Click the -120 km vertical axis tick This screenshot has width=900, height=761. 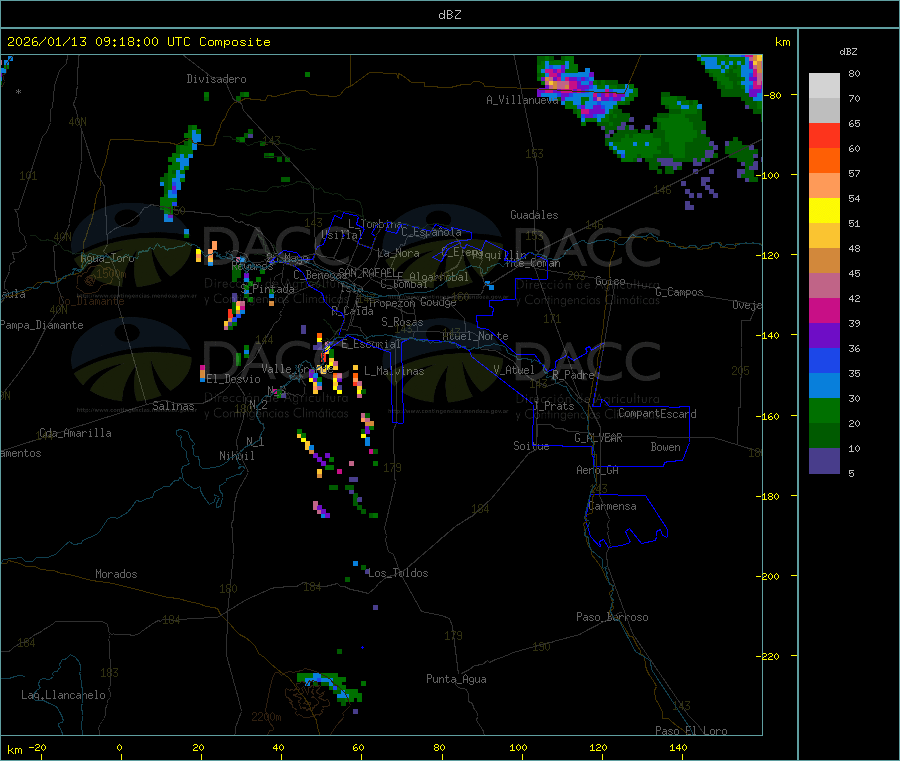click(x=772, y=255)
